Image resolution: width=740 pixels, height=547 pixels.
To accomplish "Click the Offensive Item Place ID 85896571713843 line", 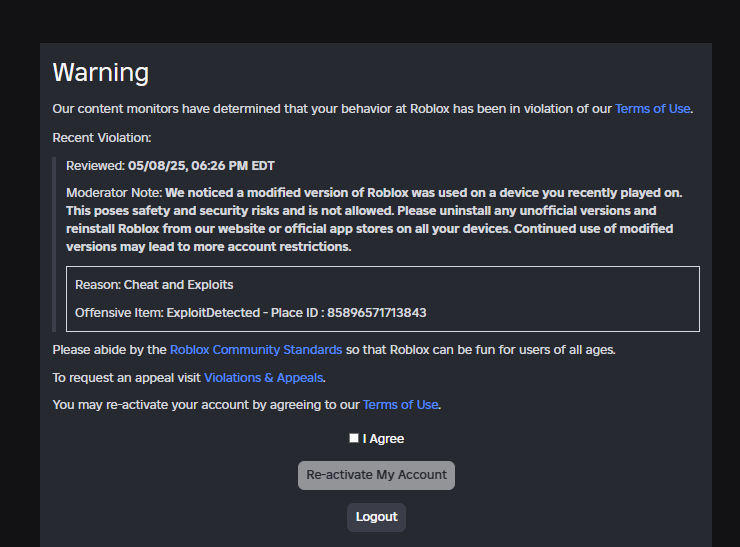I will (x=251, y=313).
